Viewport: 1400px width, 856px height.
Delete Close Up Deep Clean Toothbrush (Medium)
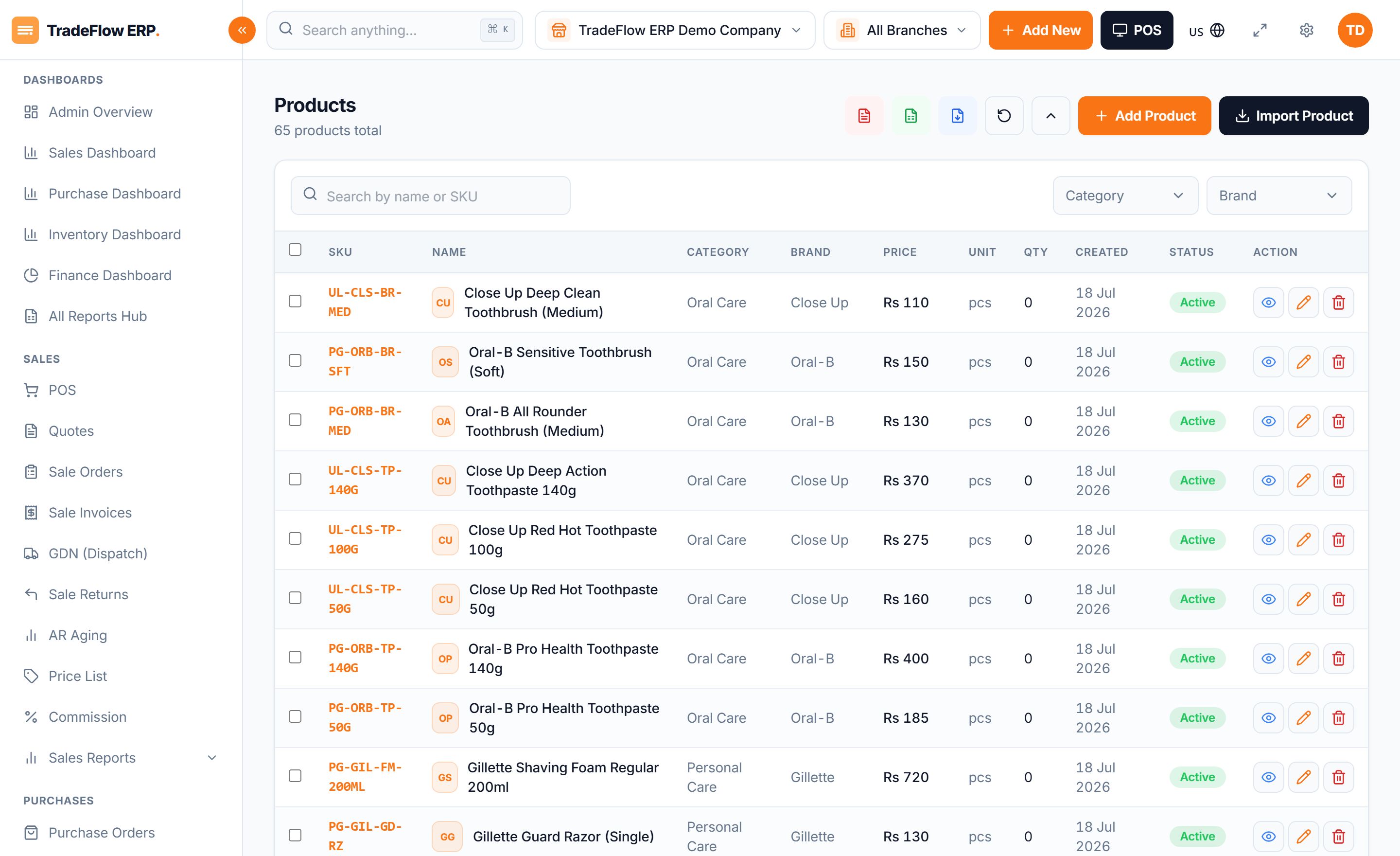(1339, 303)
